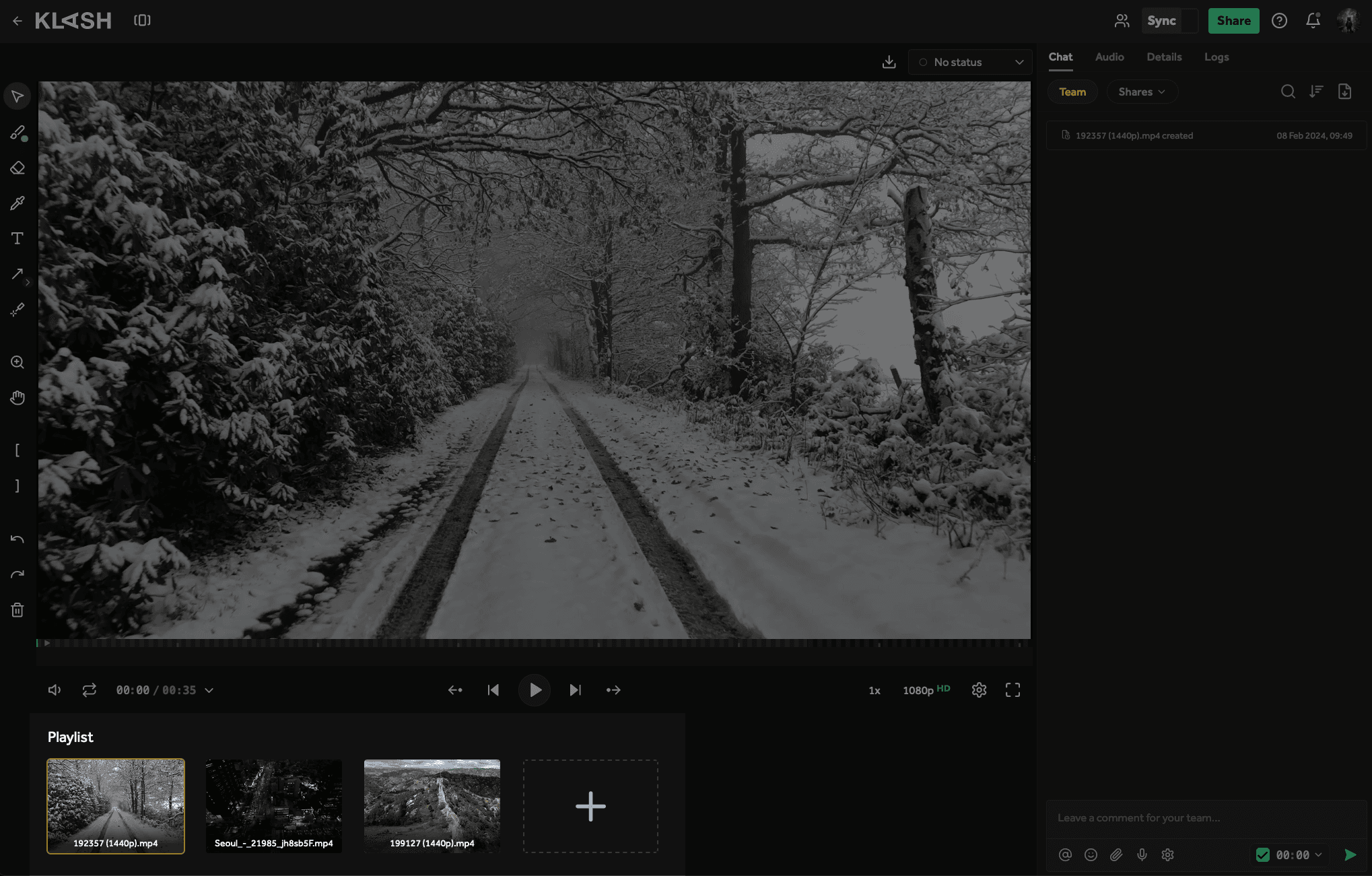Image resolution: width=1372 pixels, height=876 pixels.
Task: Open the Seoul video thumbnail
Action: point(274,806)
